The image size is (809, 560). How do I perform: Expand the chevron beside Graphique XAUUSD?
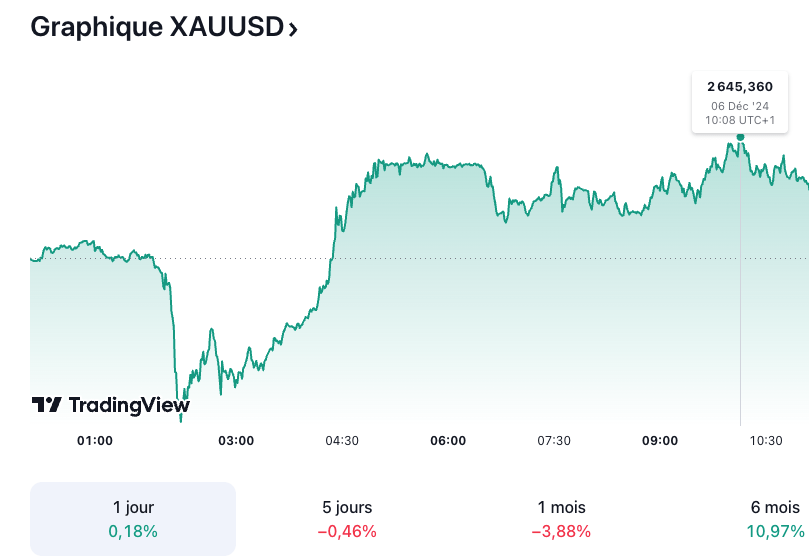click(x=293, y=29)
